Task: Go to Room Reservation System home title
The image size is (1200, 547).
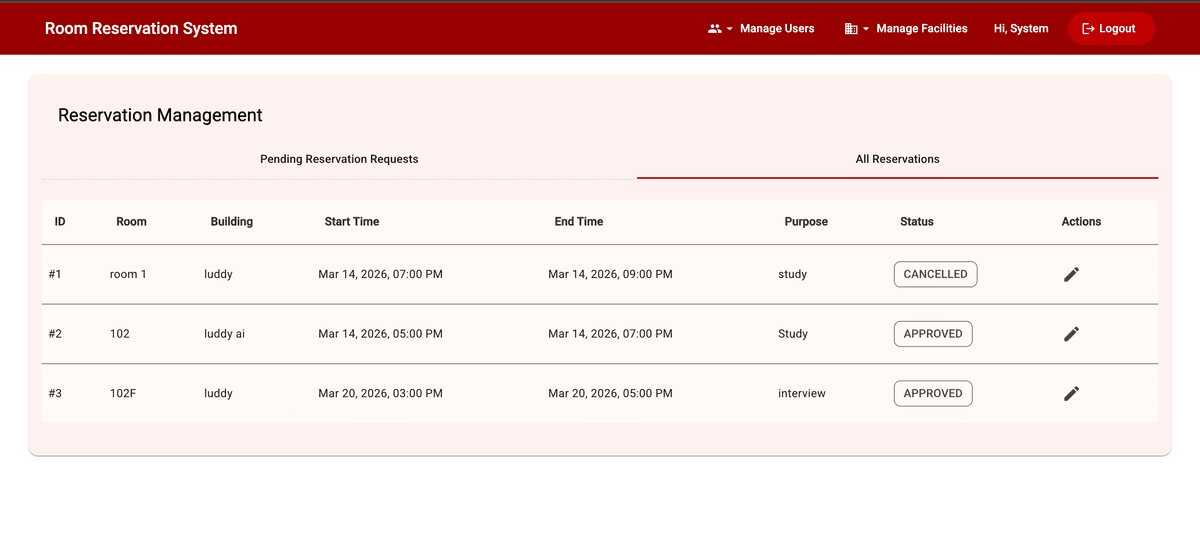Action: (141, 29)
